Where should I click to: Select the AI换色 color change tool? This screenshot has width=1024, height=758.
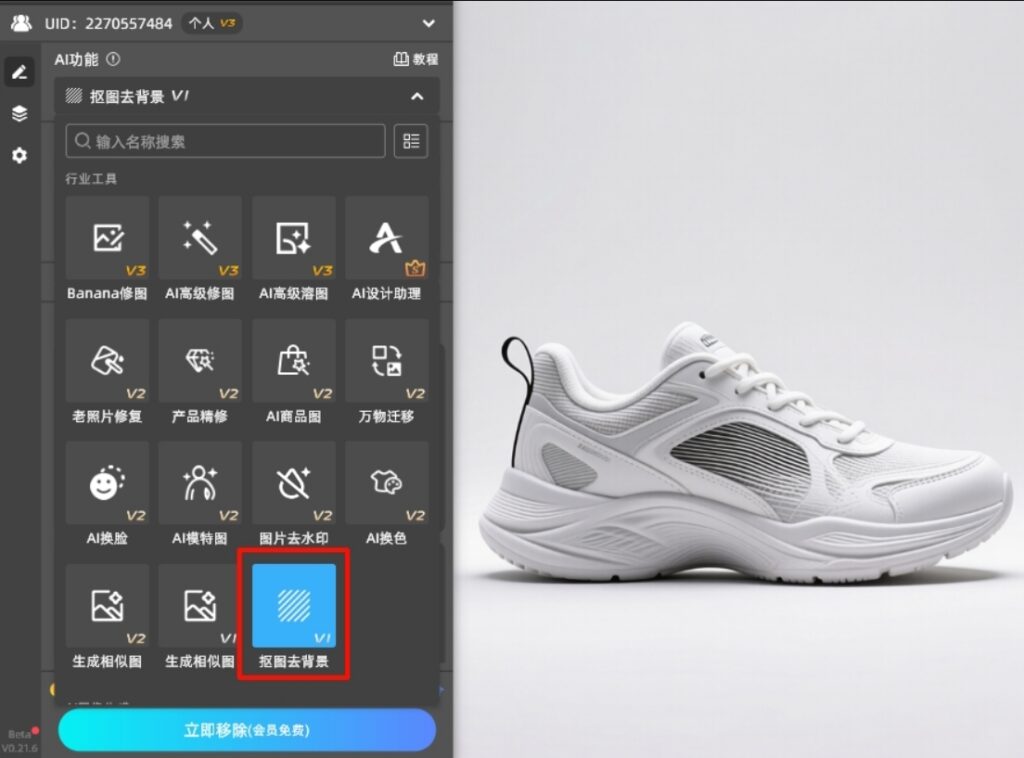click(x=386, y=485)
